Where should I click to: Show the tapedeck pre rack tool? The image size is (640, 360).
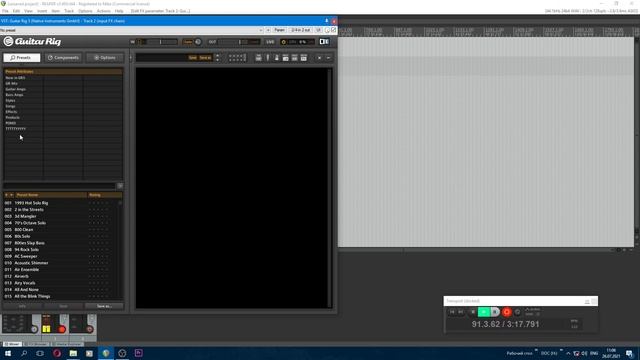(258, 58)
